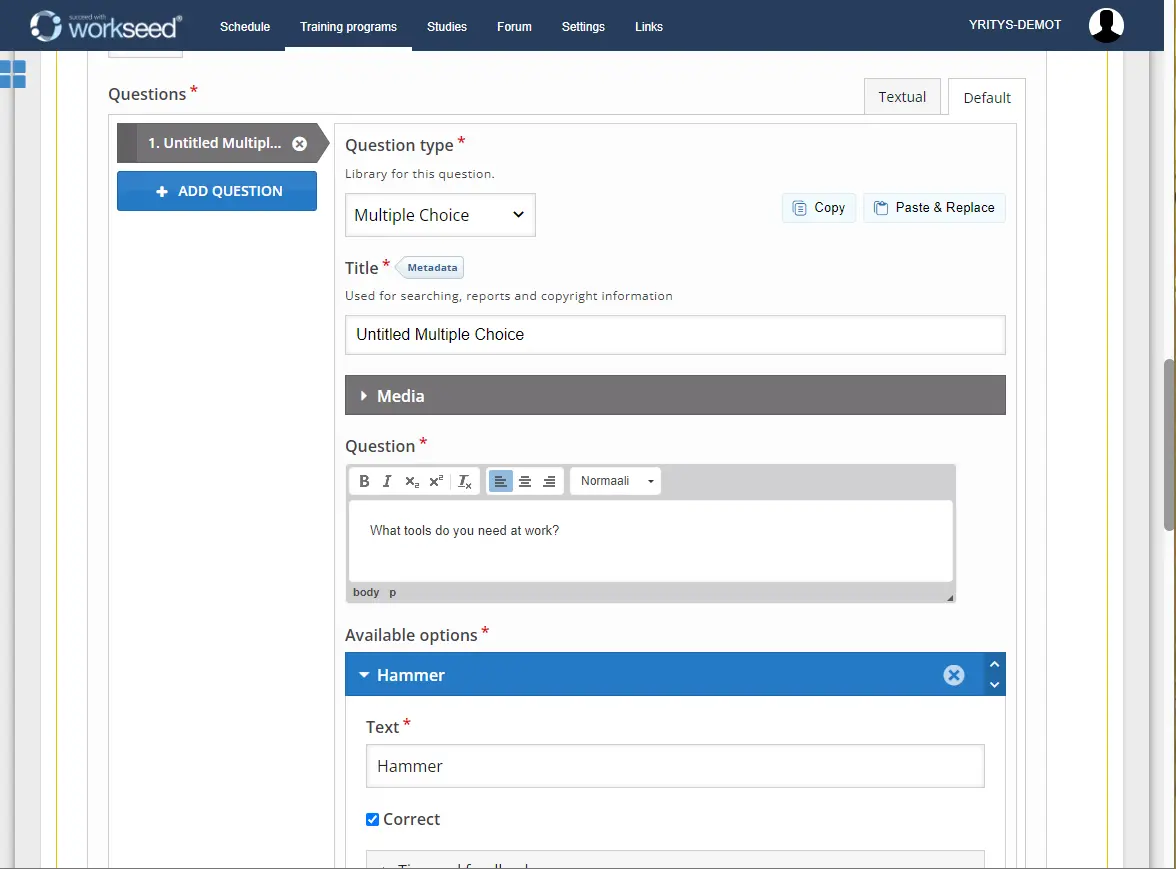Open the user profile avatar
Viewport: 1176px width, 869px height.
click(1106, 25)
